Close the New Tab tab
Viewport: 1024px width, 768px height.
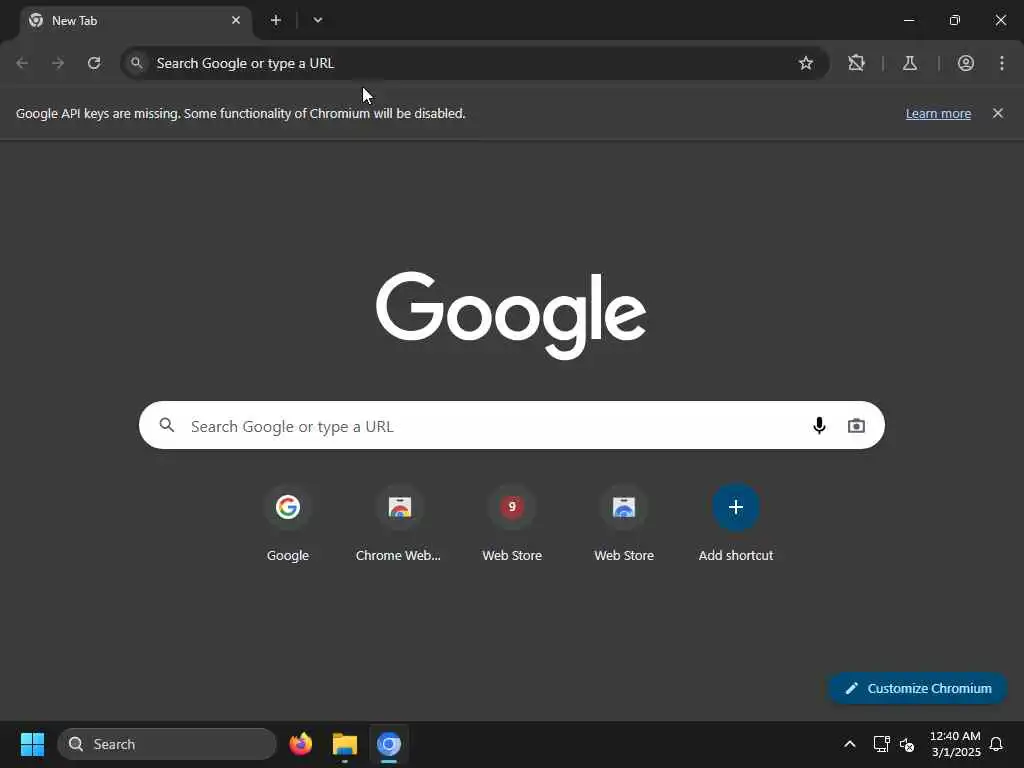tap(236, 20)
